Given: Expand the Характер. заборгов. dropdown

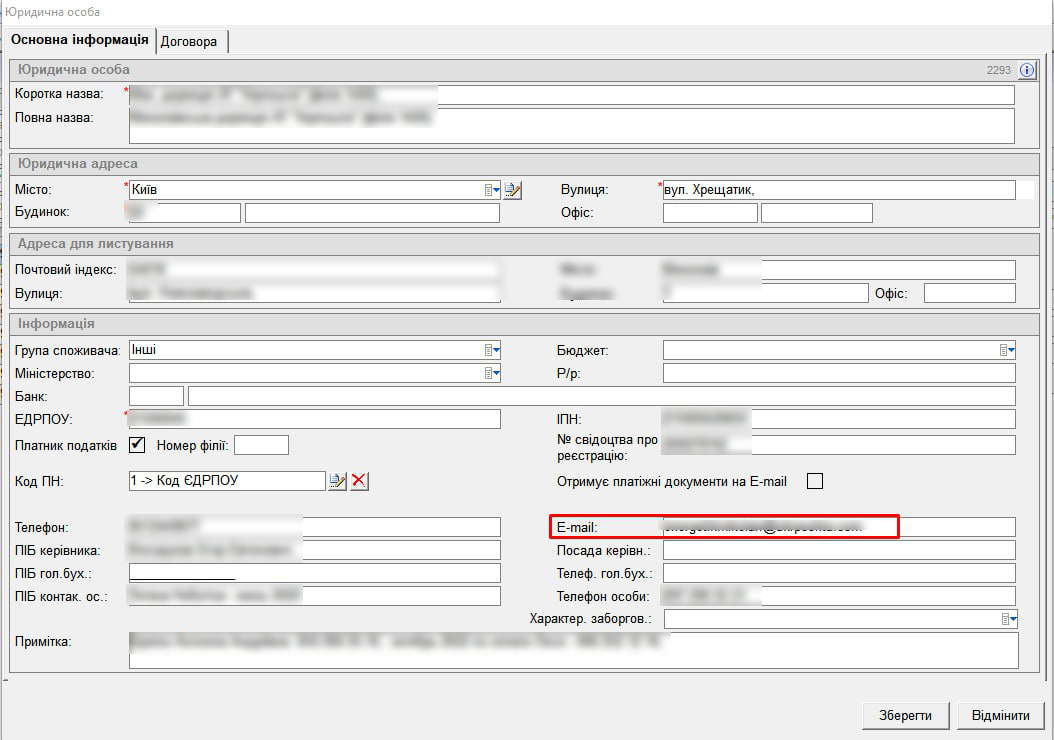Looking at the screenshot, I should [1009, 619].
